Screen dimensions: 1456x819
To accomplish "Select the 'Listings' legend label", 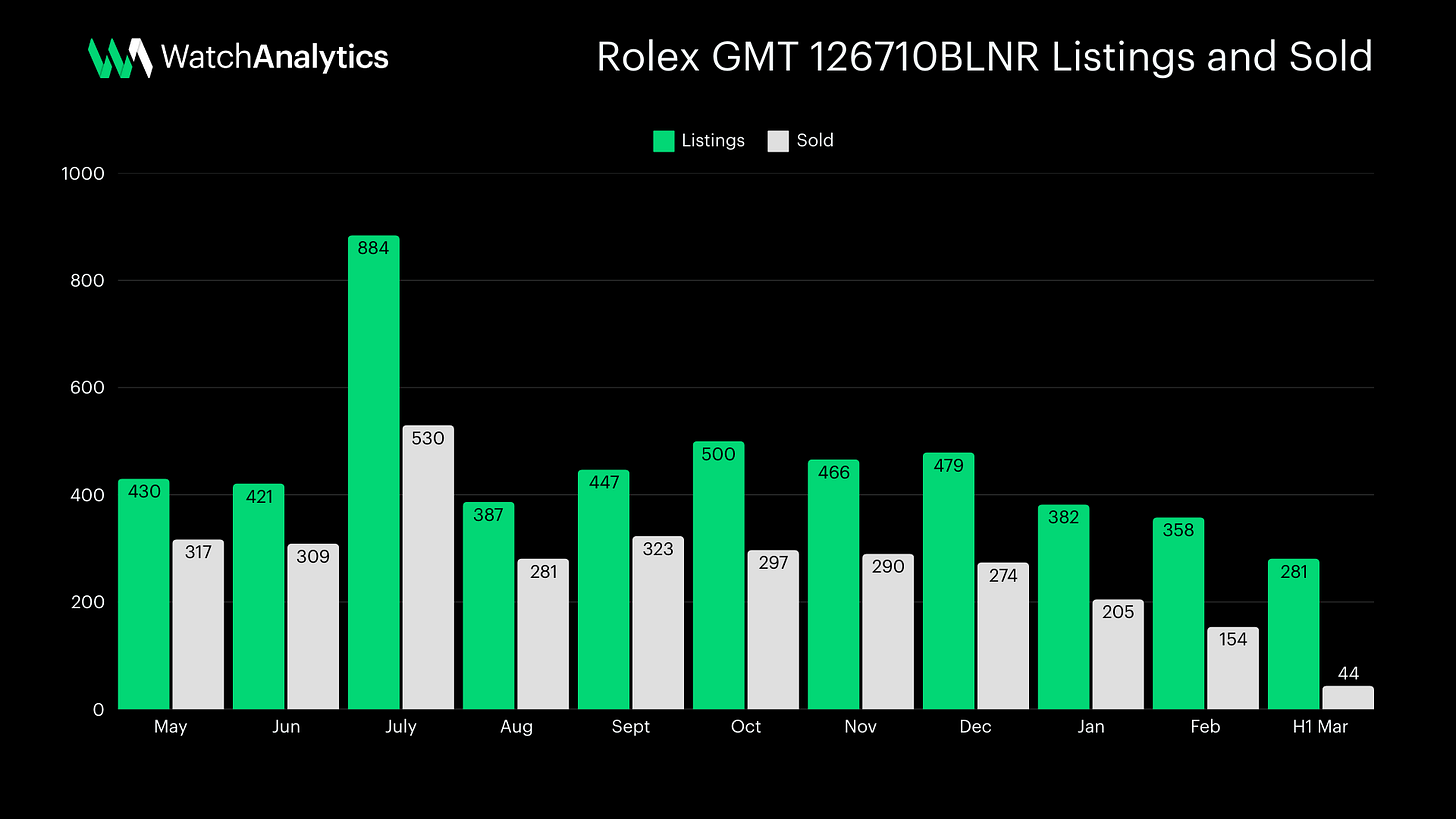I will (x=713, y=141).
